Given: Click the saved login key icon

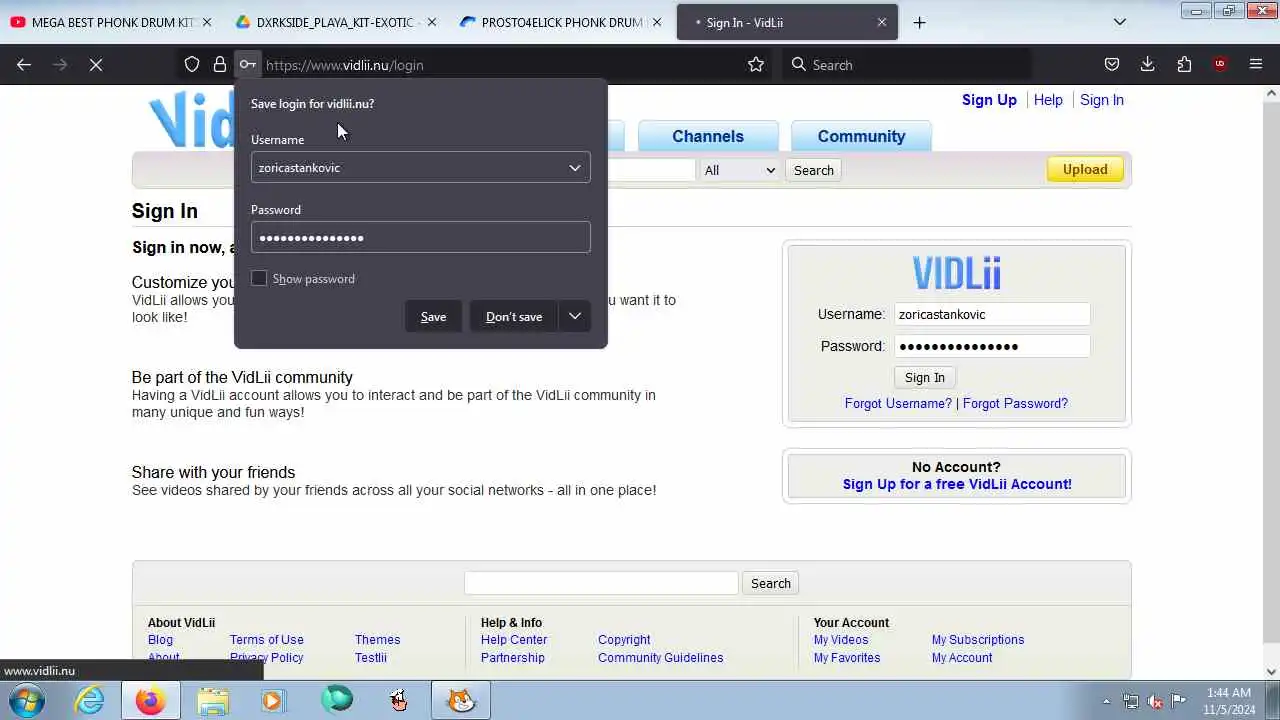Looking at the screenshot, I should point(247,65).
